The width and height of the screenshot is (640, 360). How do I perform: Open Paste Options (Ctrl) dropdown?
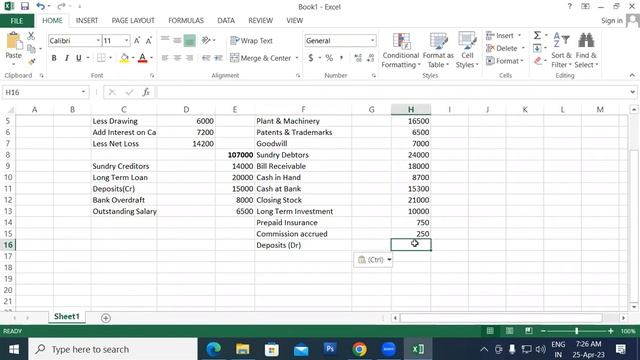click(373, 260)
